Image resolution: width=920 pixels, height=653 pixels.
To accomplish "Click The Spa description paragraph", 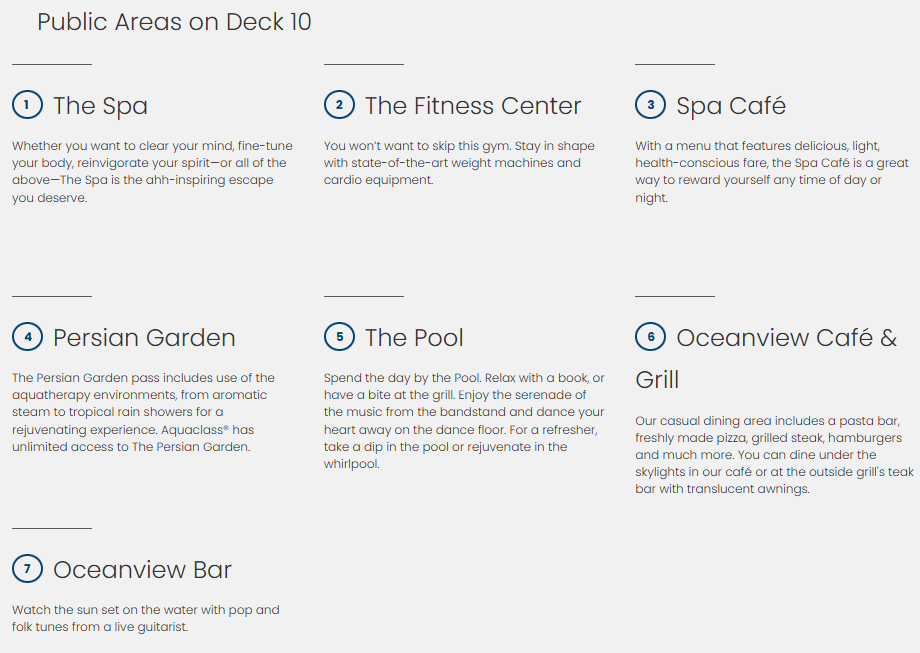I will point(152,172).
